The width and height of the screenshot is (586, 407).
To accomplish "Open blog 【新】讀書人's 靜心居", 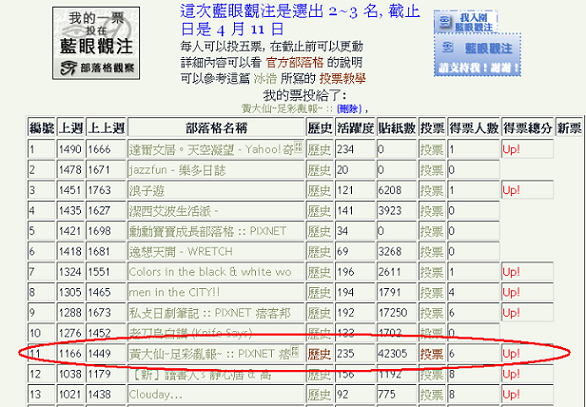I will click(x=200, y=374).
